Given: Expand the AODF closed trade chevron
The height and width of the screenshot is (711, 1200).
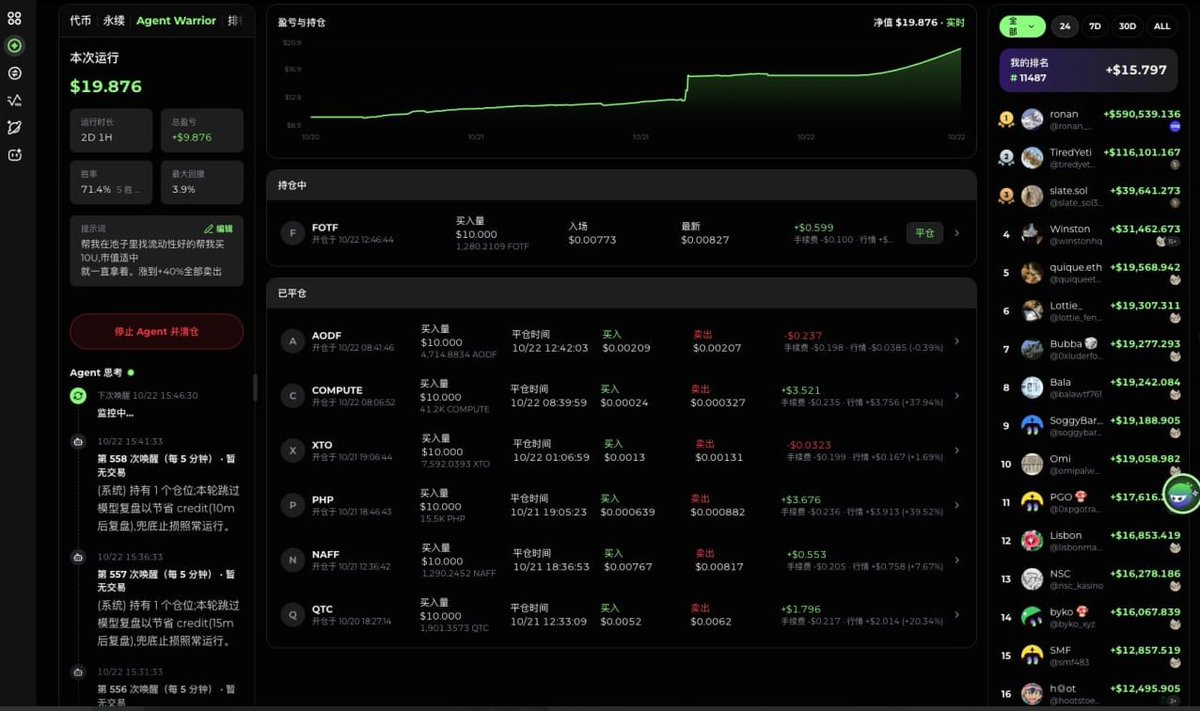Looking at the screenshot, I should [x=957, y=341].
